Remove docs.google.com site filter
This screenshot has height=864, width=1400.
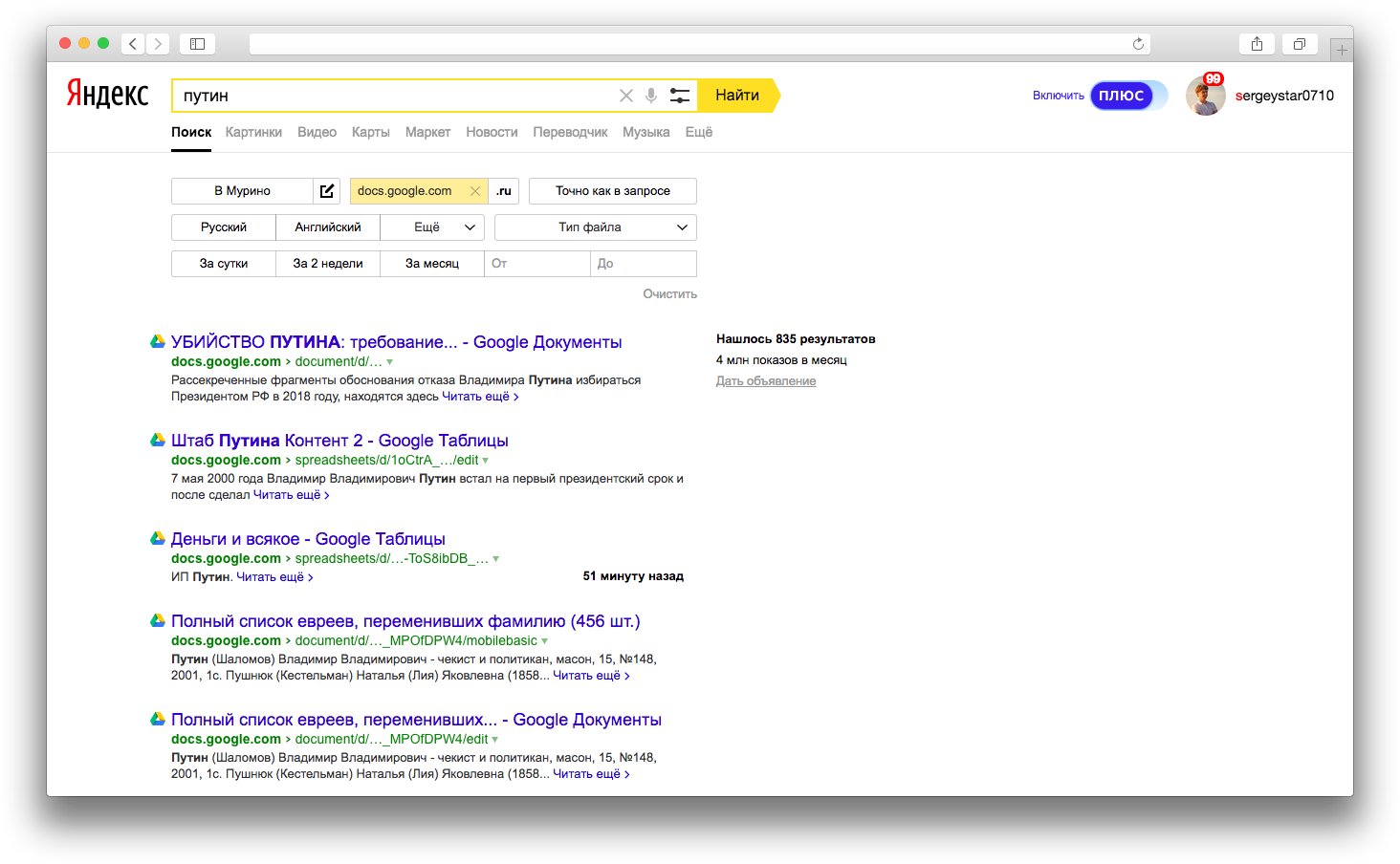point(475,191)
